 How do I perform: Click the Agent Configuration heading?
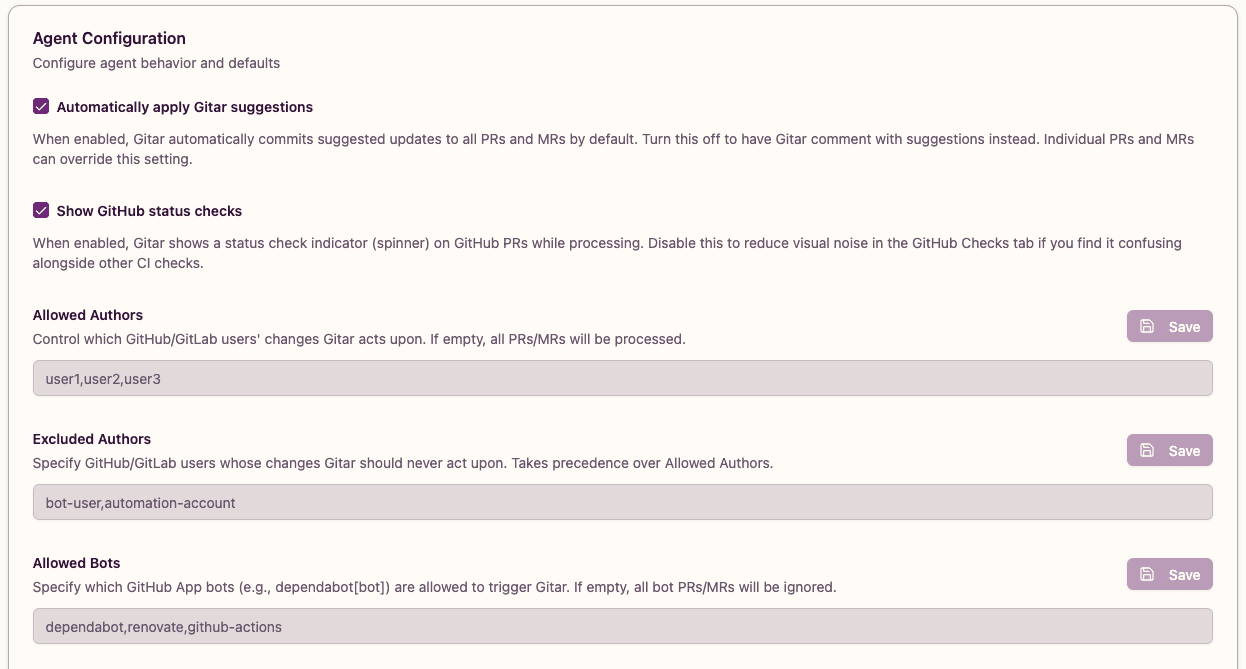point(109,38)
